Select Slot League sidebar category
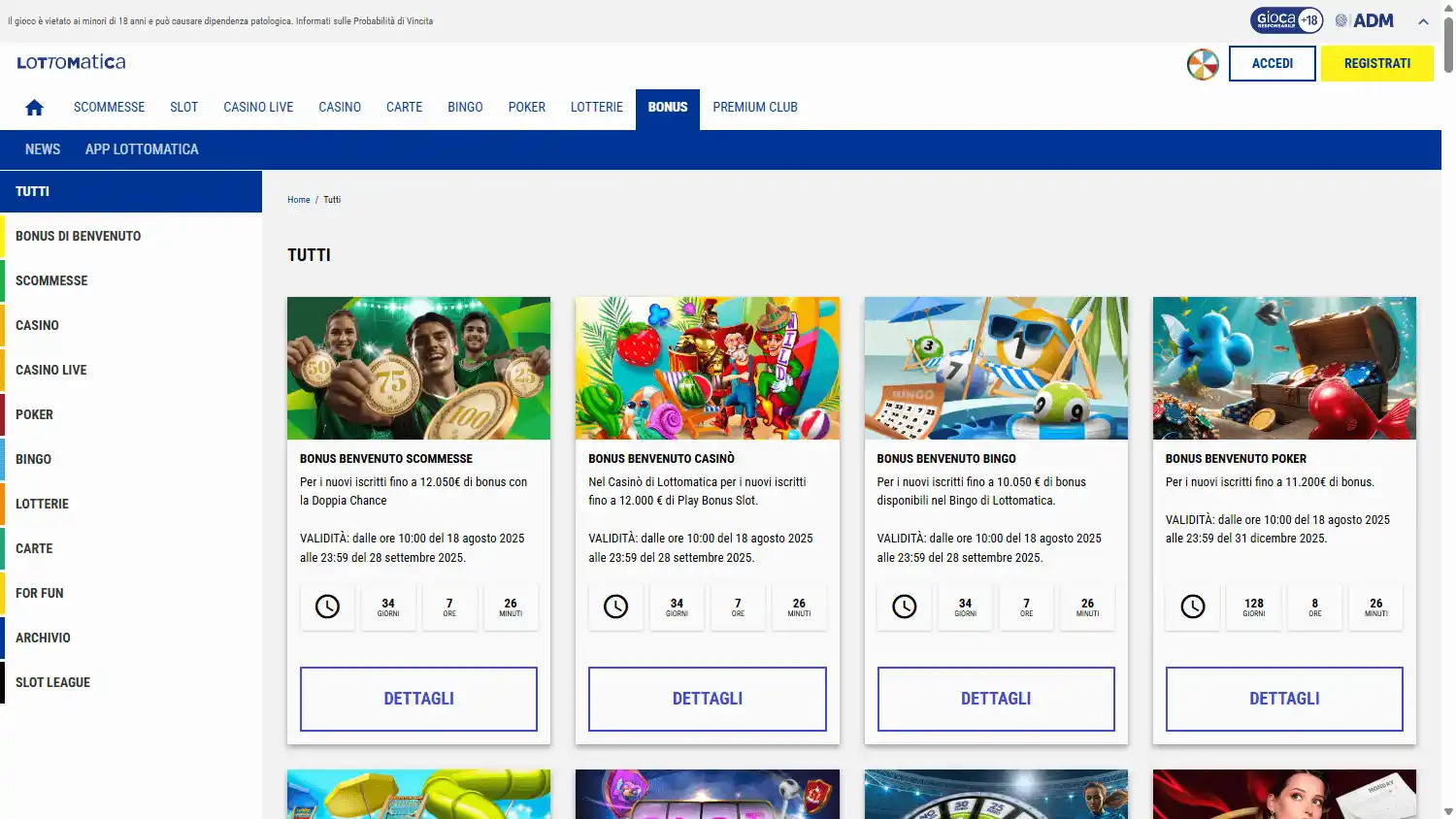This screenshot has height=819, width=1456. [x=131, y=683]
